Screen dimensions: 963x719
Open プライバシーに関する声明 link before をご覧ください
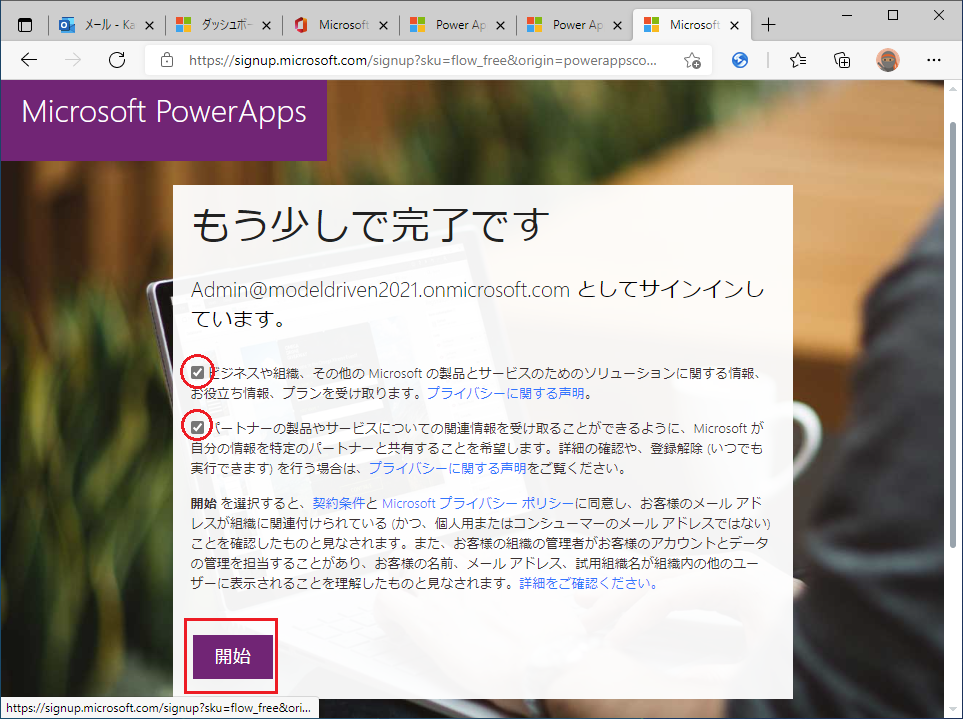[447, 468]
